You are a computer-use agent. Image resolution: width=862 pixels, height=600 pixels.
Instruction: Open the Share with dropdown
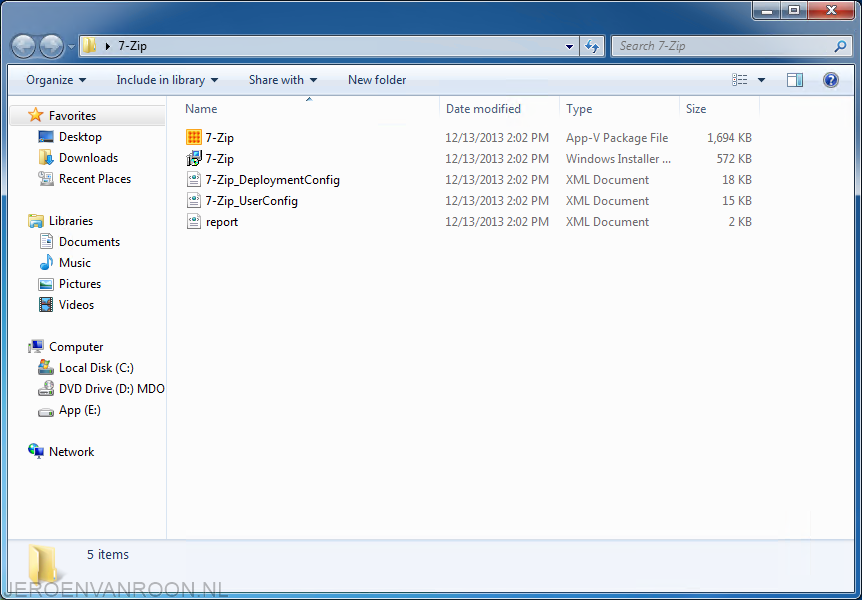click(x=283, y=80)
